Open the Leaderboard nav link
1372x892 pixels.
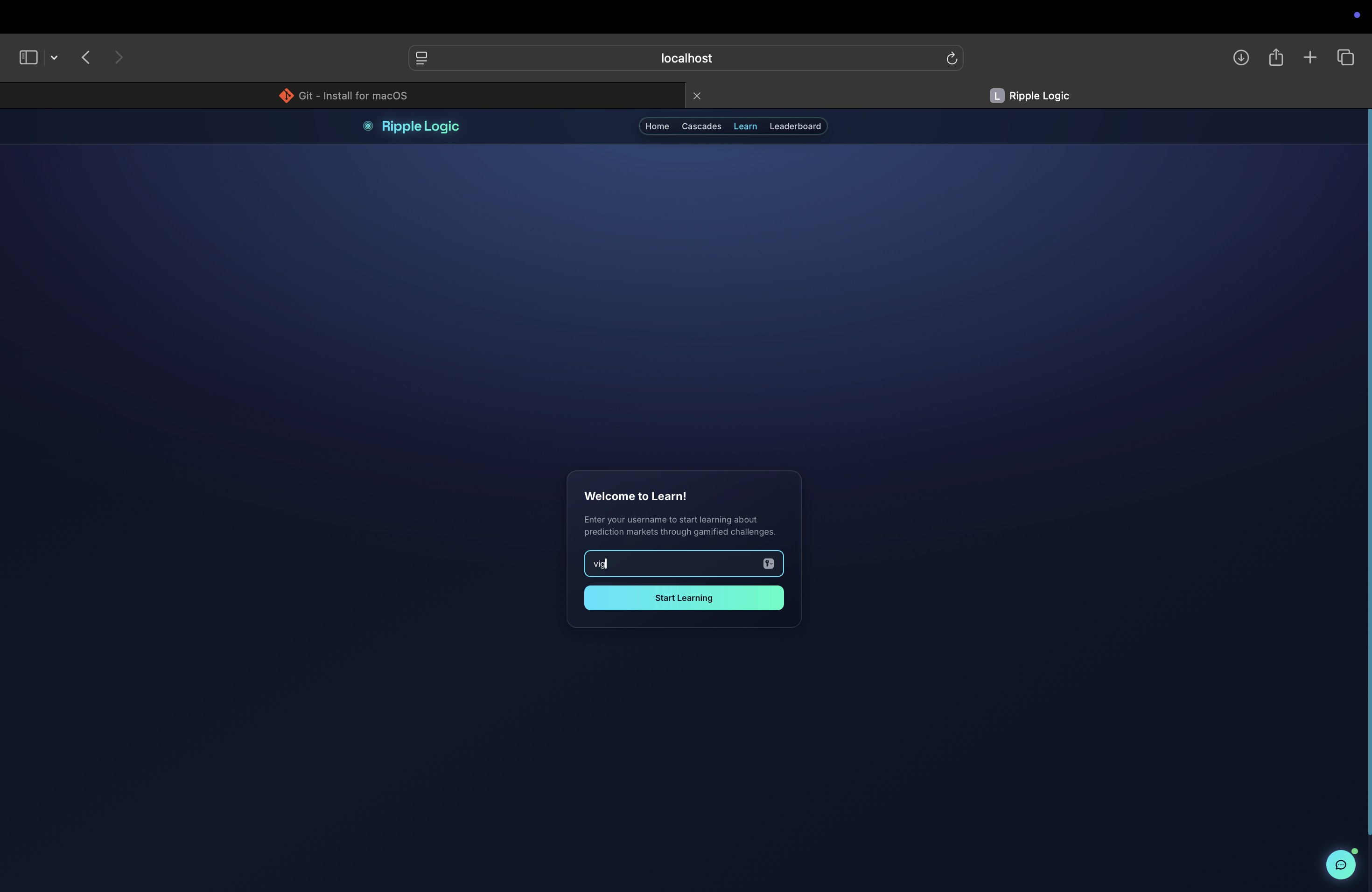(794, 126)
